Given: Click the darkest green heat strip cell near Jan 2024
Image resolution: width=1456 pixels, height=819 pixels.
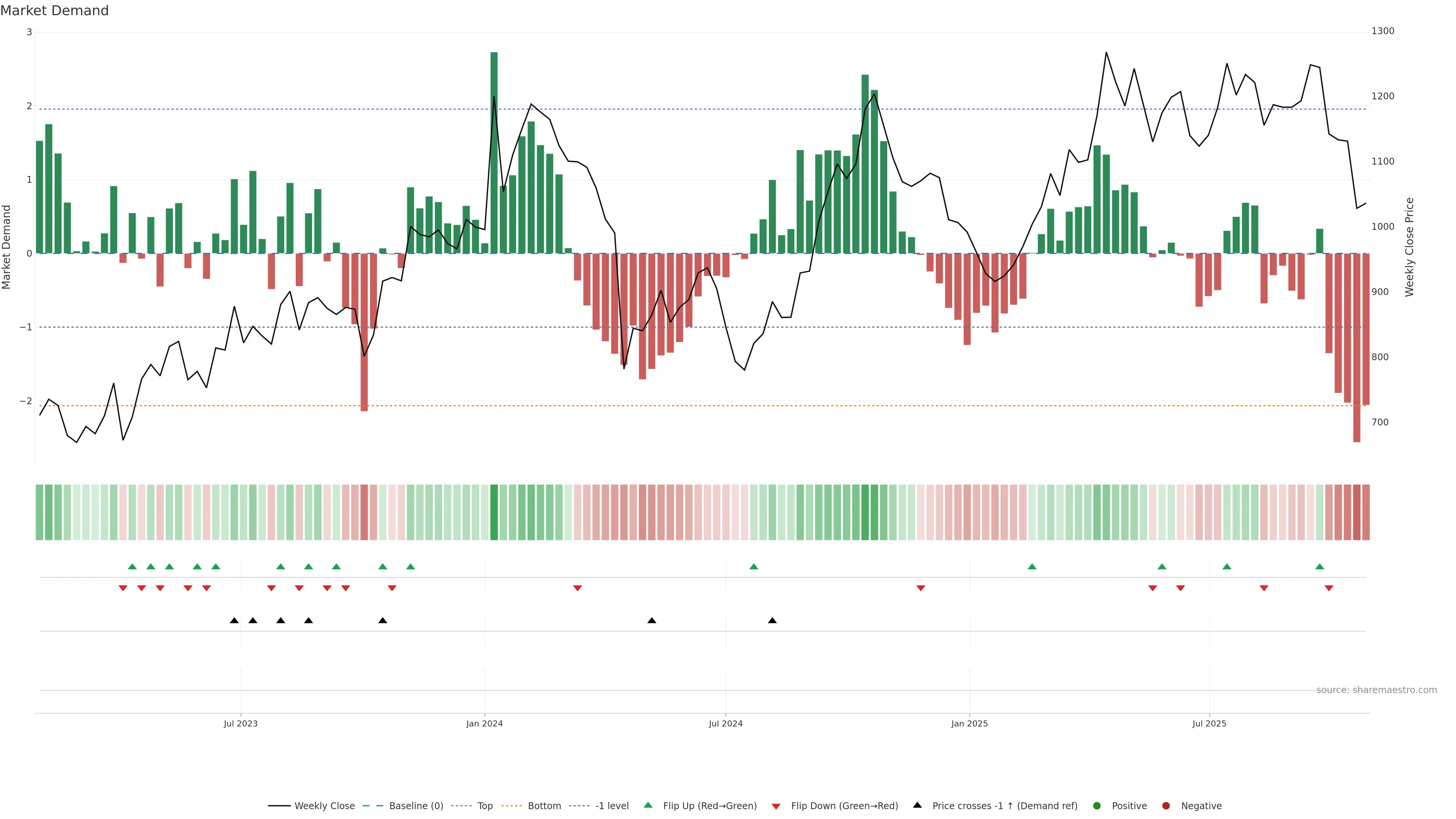Looking at the screenshot, I should click(x=494, y=512).
